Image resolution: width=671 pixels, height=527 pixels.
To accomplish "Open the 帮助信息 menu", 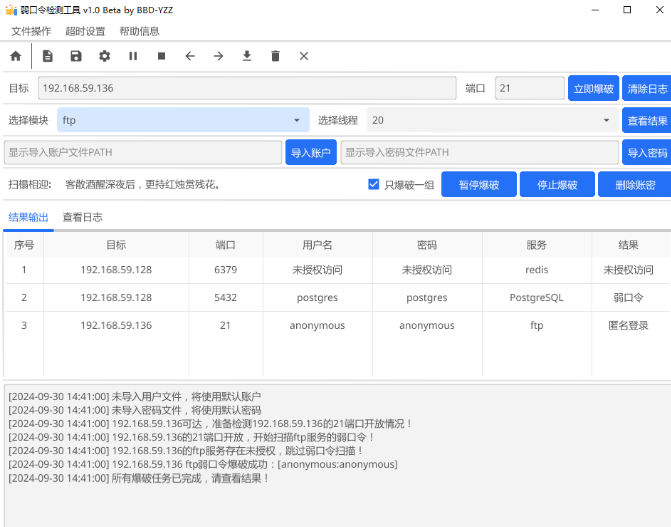I will (x=140, y=31).
